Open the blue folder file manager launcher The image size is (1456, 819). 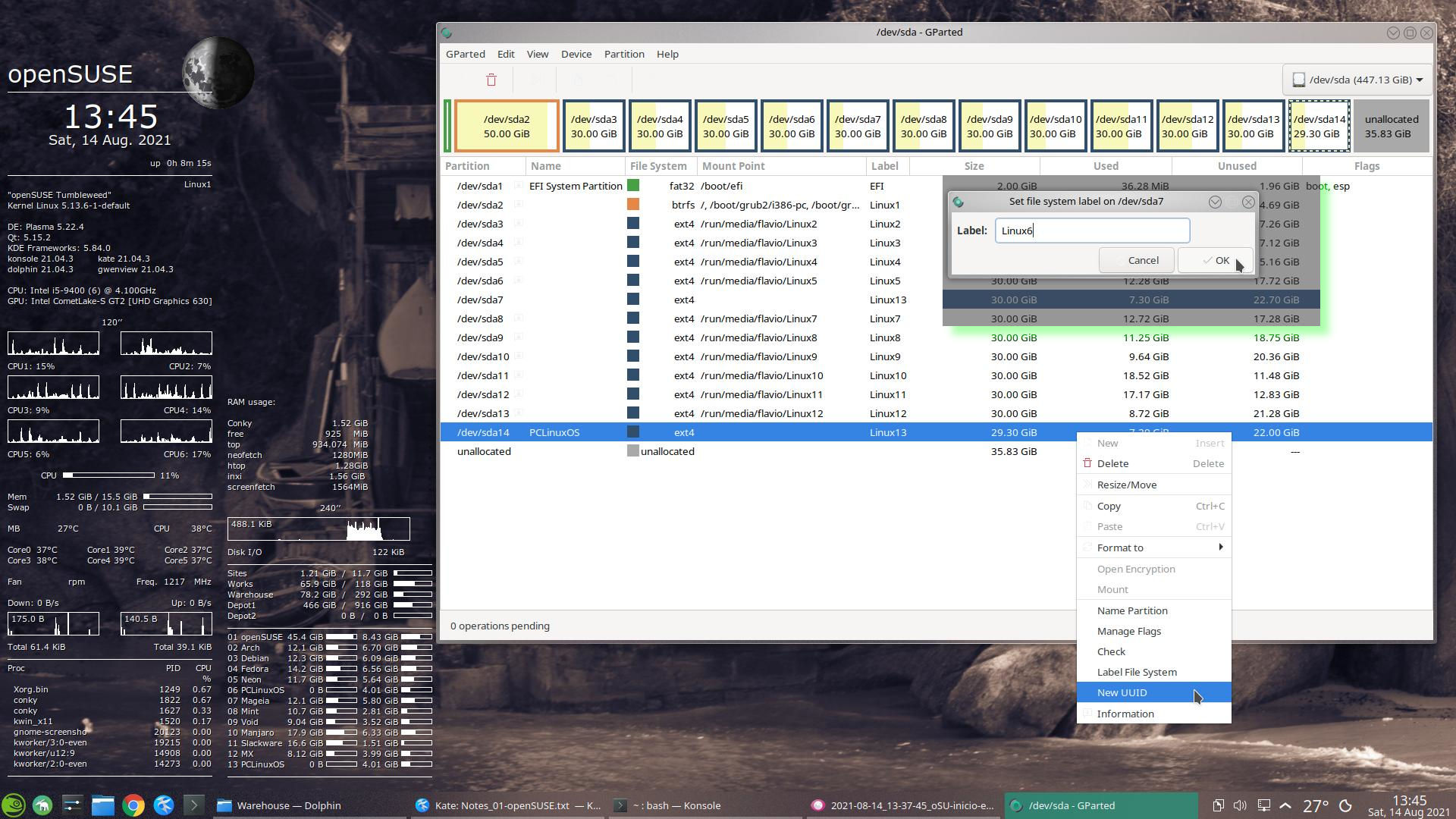[103, 805]
